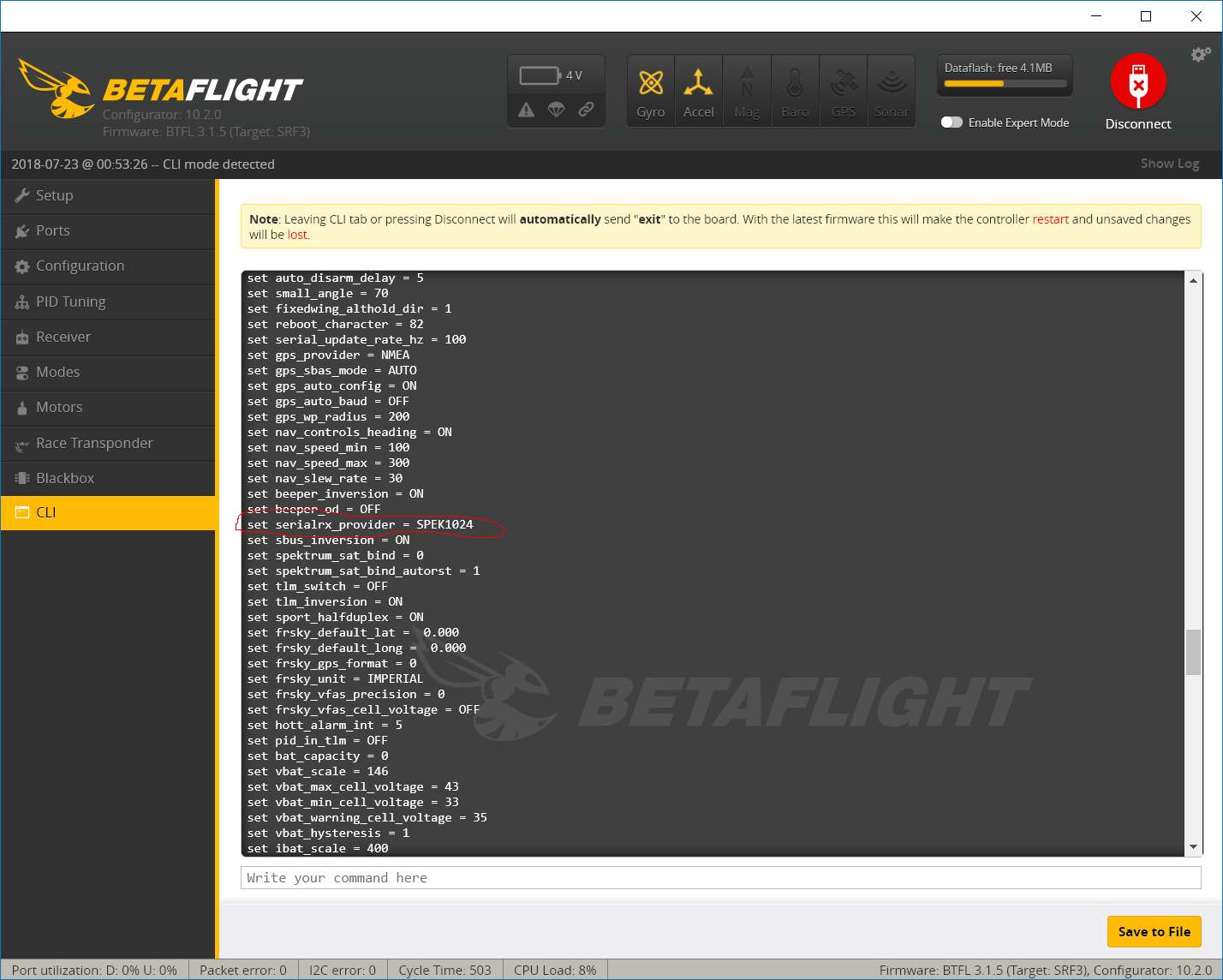The height and width of the screenshot is (980, 1223).
Task: Click the 'set sbus_inversion = ON' line
Action: [328, 540]
